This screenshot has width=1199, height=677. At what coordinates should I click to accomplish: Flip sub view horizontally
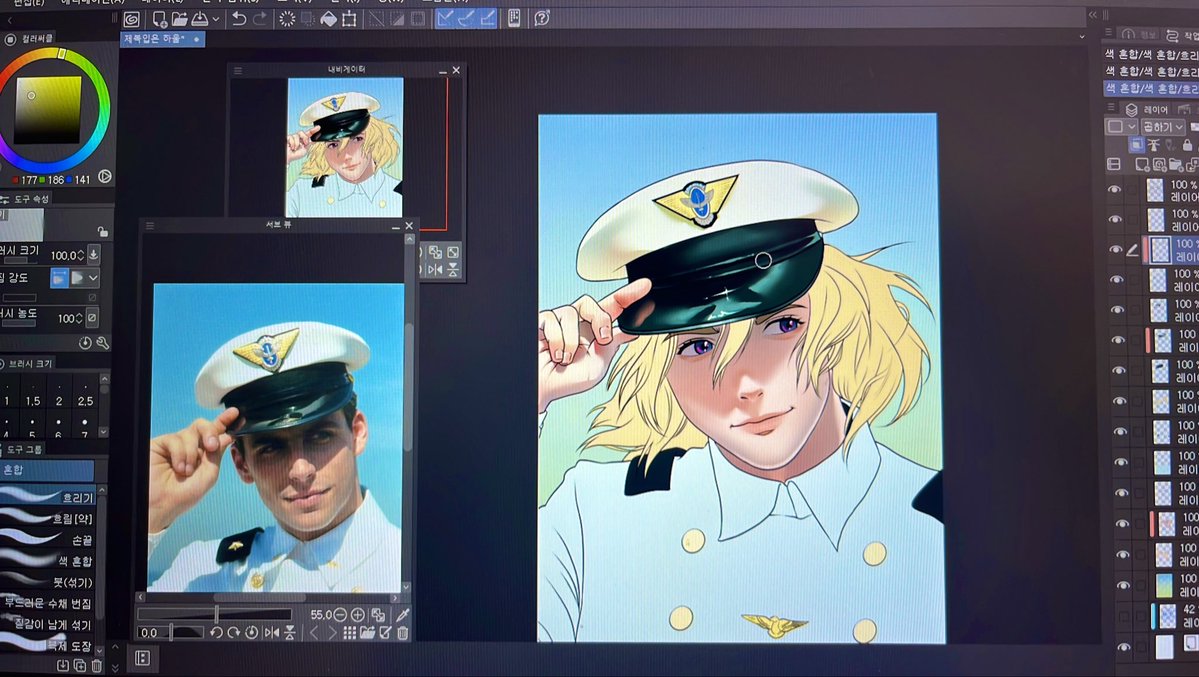[x=271, y=633]
